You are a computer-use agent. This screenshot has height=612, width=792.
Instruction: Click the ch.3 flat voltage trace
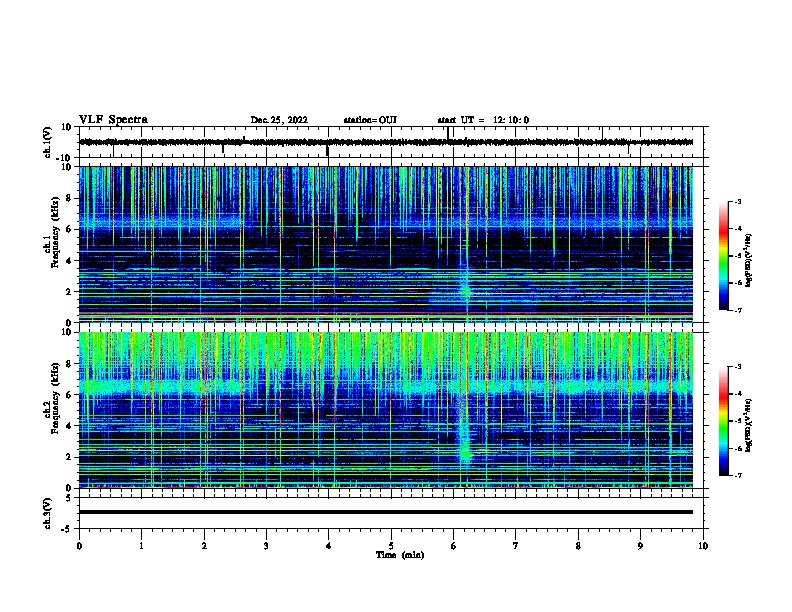tap(386, 512)
